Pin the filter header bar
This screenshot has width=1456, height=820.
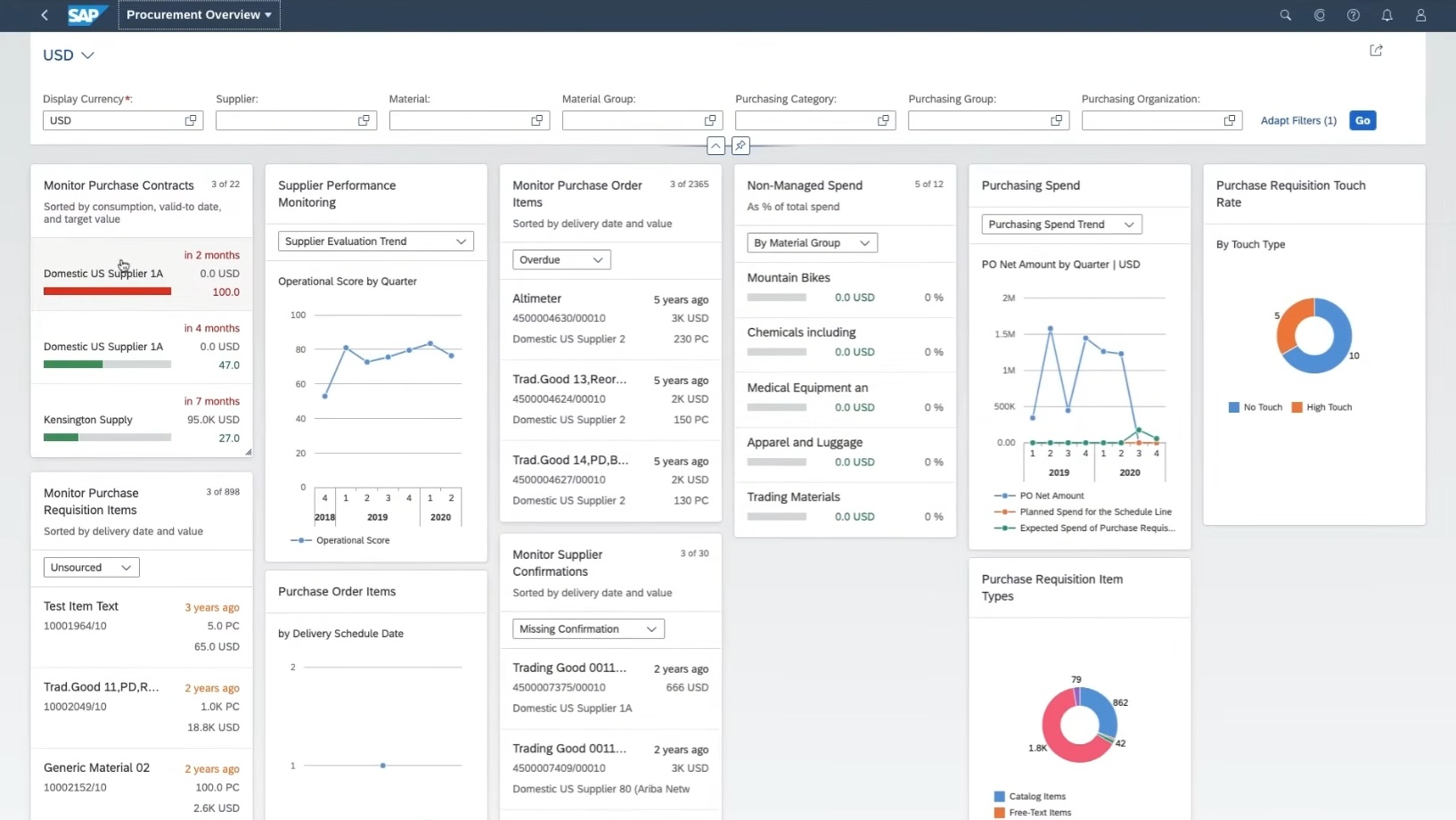point(740,145)
